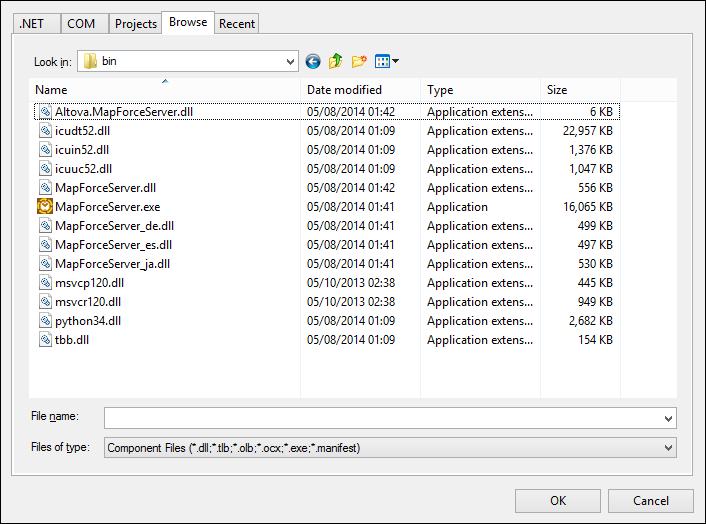Expand the Files of type dropdown
706x524 pixels.
pos(667,448)
